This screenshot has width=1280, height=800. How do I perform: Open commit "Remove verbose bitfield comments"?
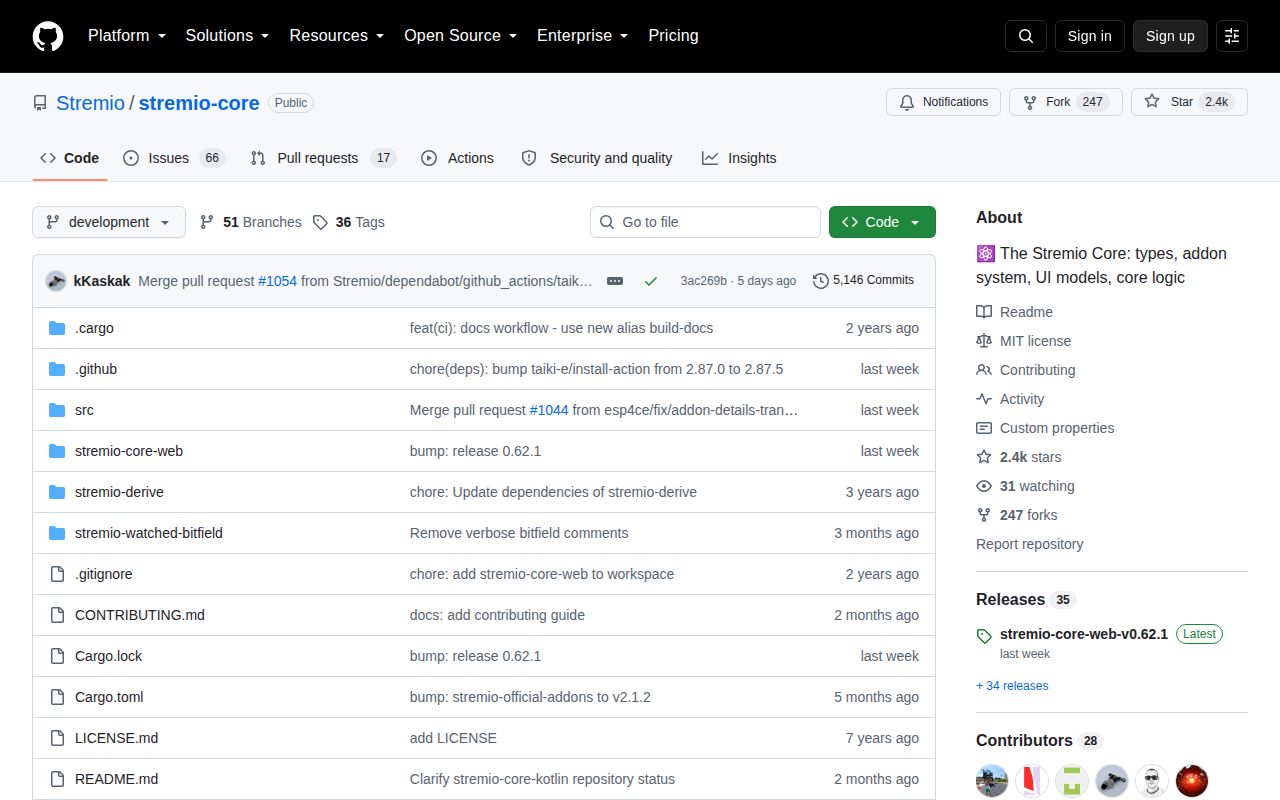click(519, 533)
